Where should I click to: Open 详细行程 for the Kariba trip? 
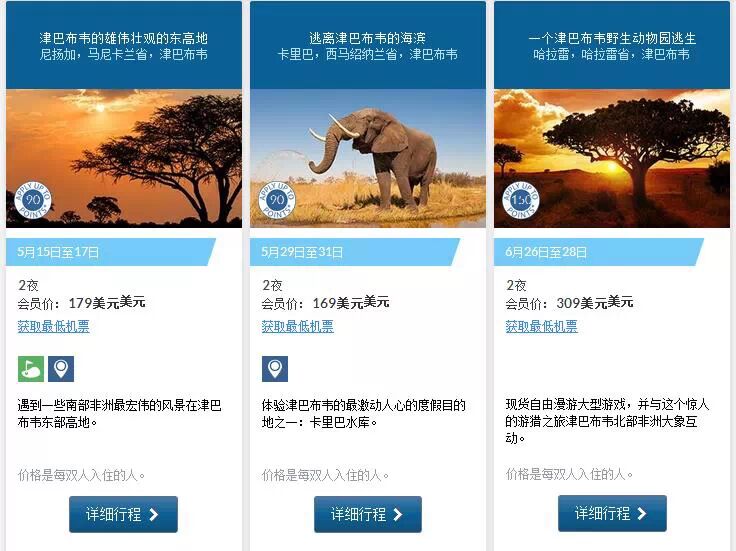[x=368, y=514]
